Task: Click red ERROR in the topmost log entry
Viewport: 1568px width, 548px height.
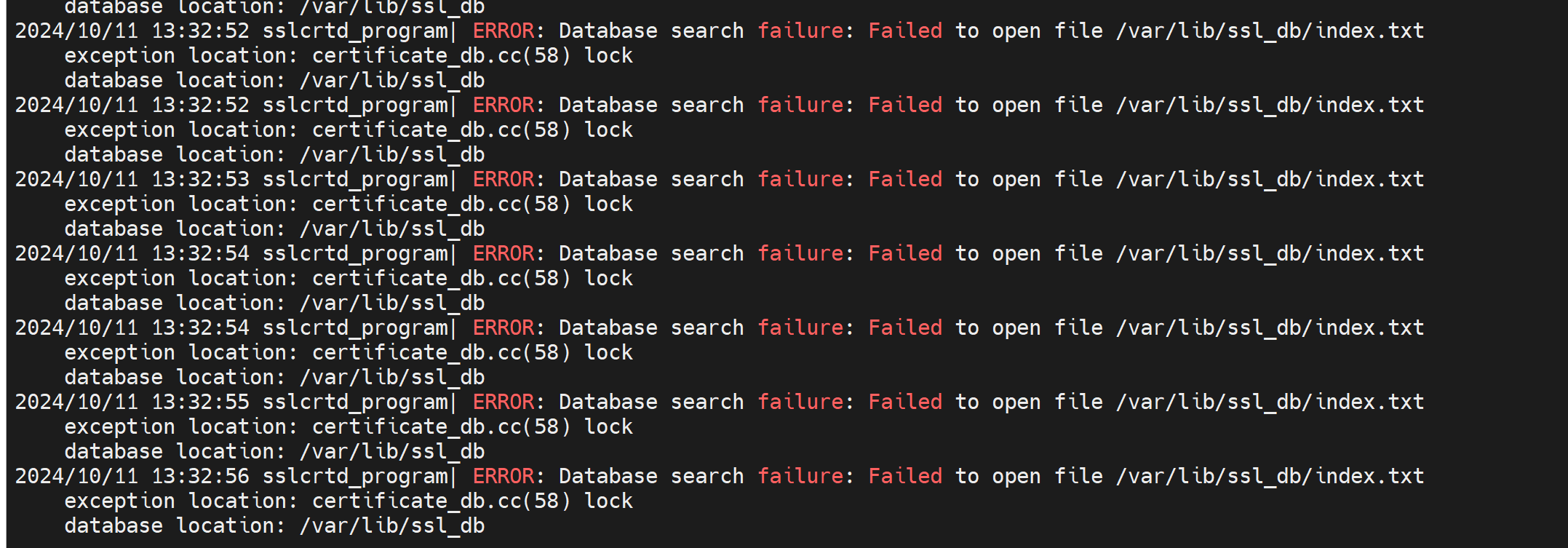Action: pyautogui.click(x=504, y=31)
